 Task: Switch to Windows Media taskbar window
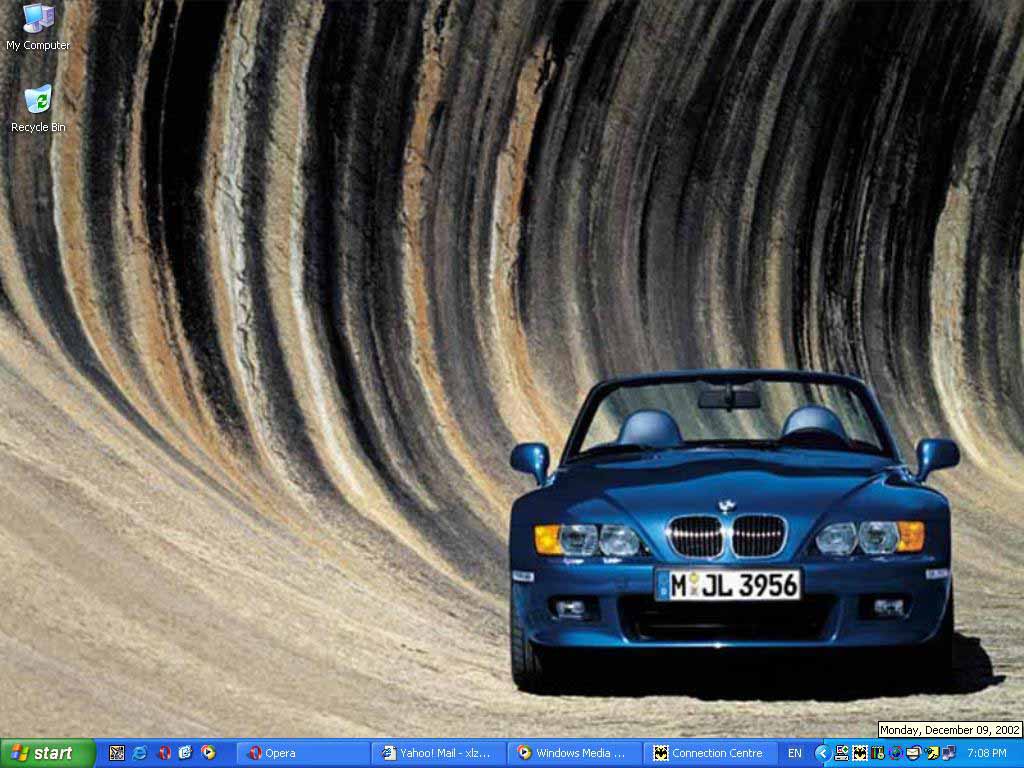point(575,754)
